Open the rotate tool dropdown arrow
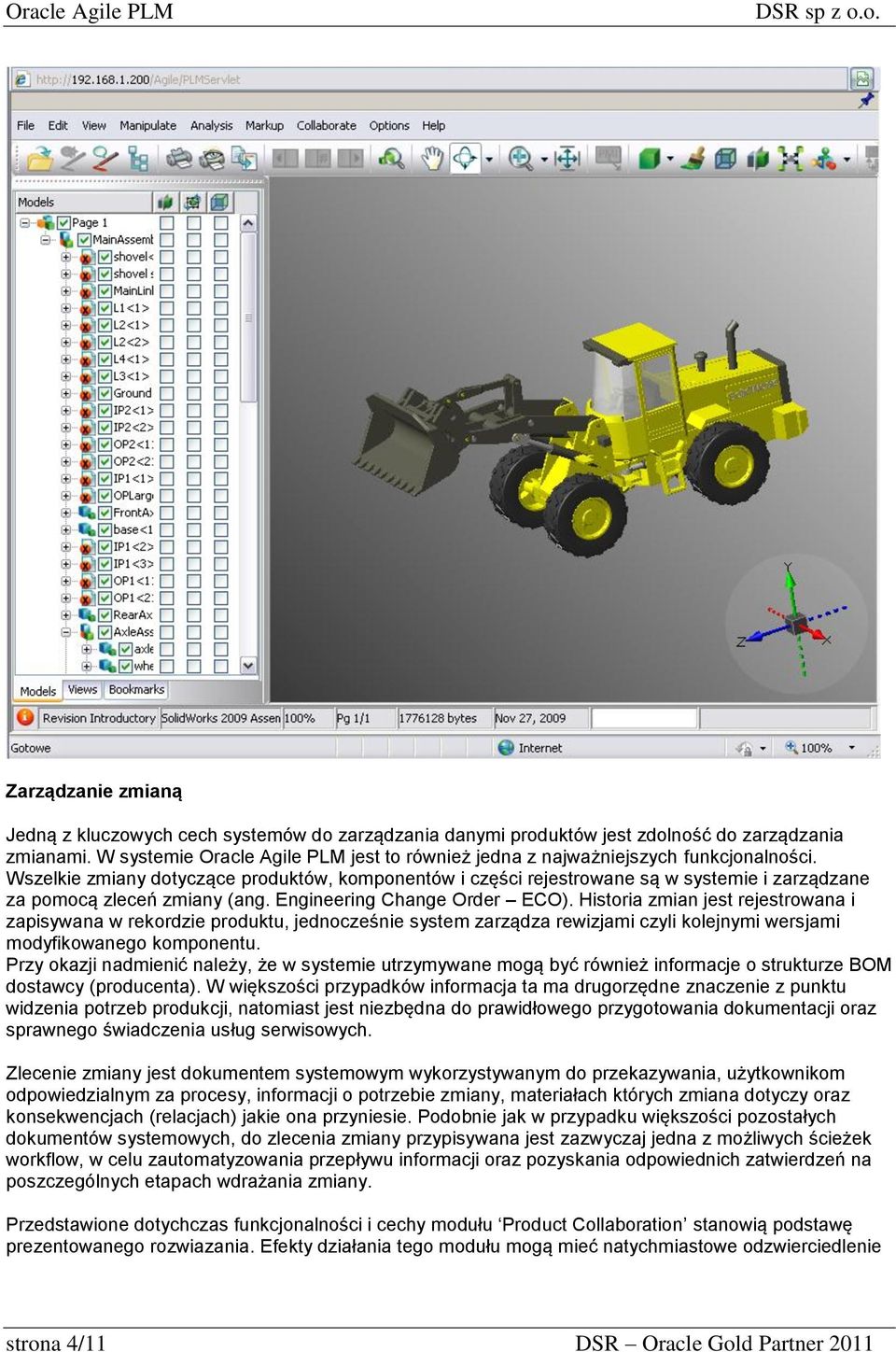 coord(489,160)
